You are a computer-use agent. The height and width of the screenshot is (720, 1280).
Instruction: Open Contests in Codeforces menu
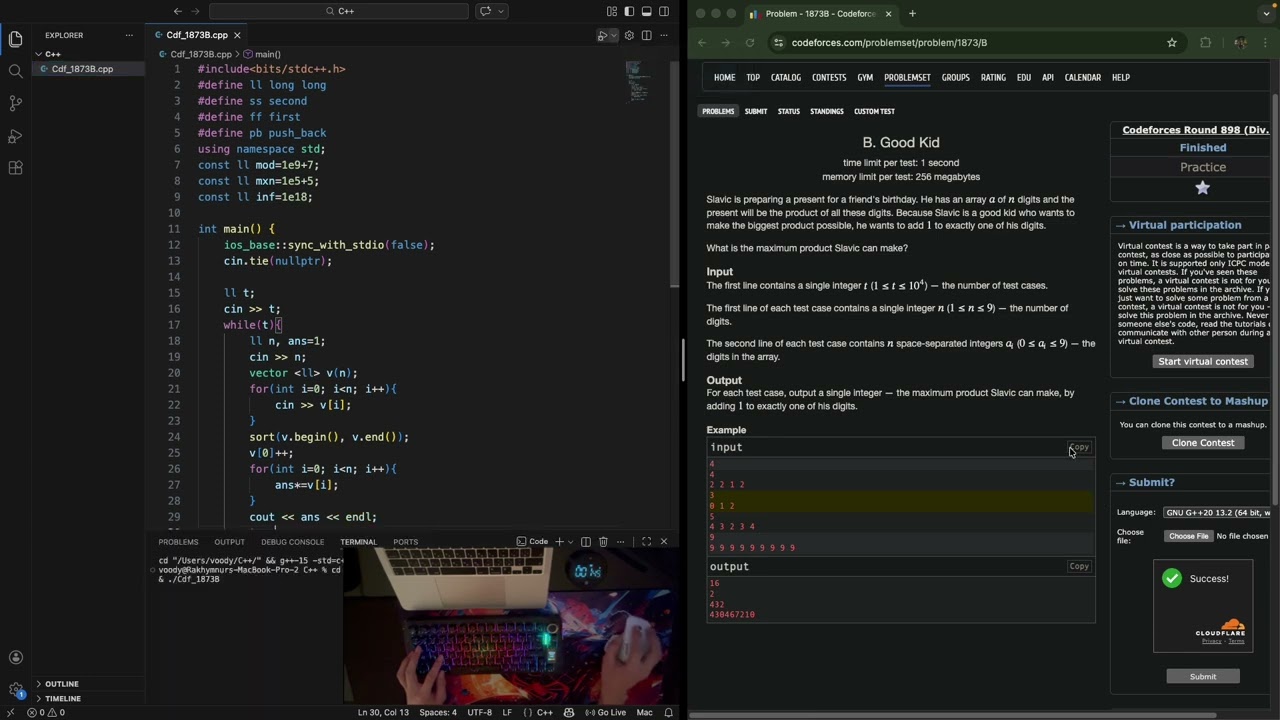(829, 77)
